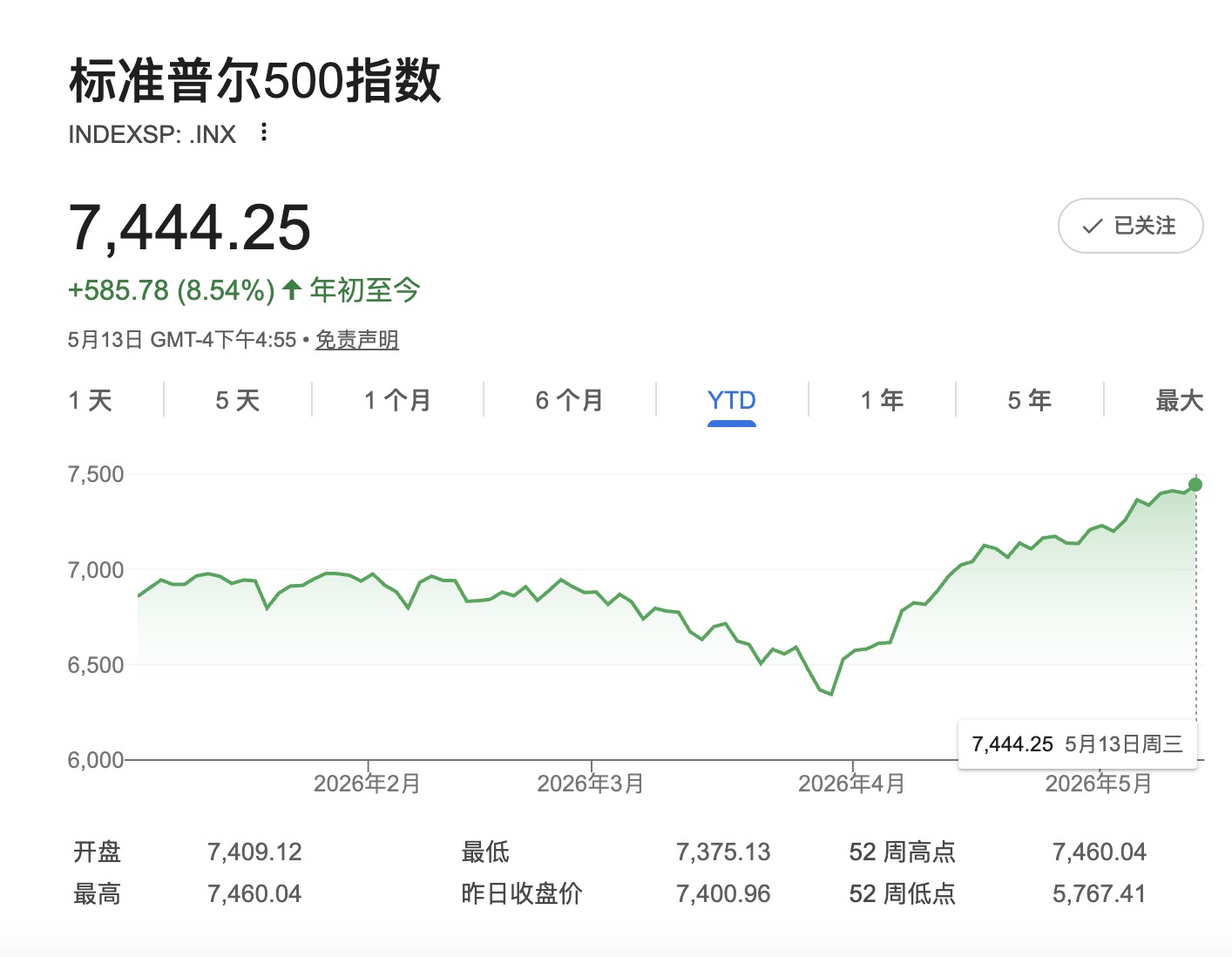Select the 6 个月 range tab
This screenshot has width=1232, height=957.
click(x=569, y=400)
